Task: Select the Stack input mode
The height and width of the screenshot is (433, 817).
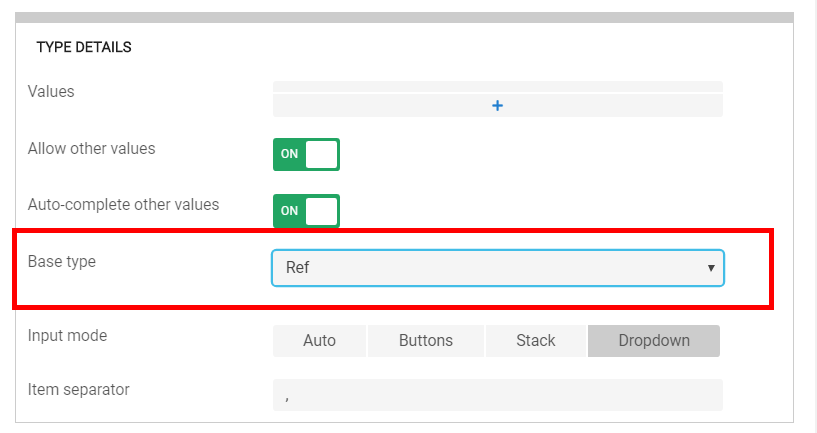Action: (536, 341)
